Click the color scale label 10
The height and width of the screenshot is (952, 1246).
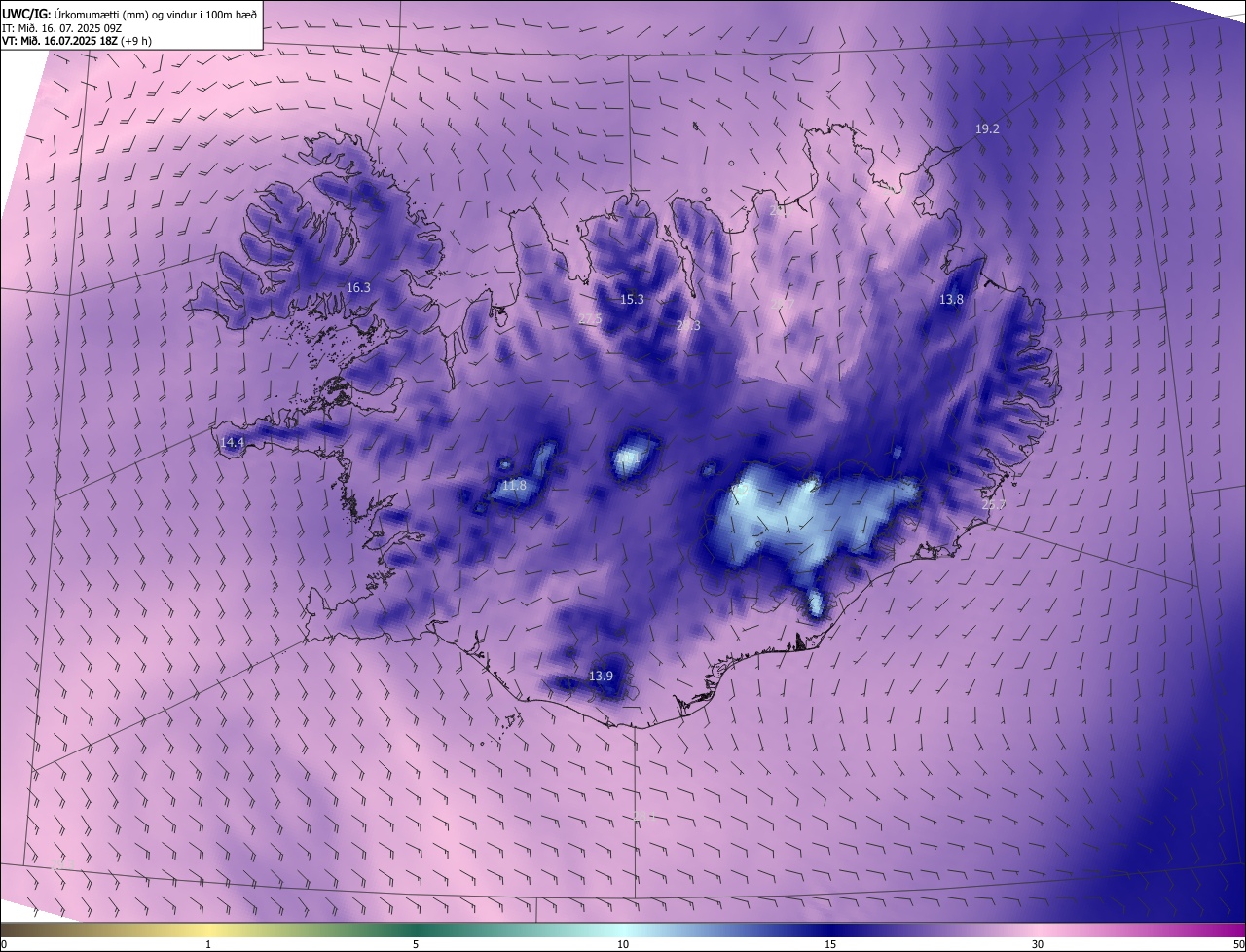623,944
